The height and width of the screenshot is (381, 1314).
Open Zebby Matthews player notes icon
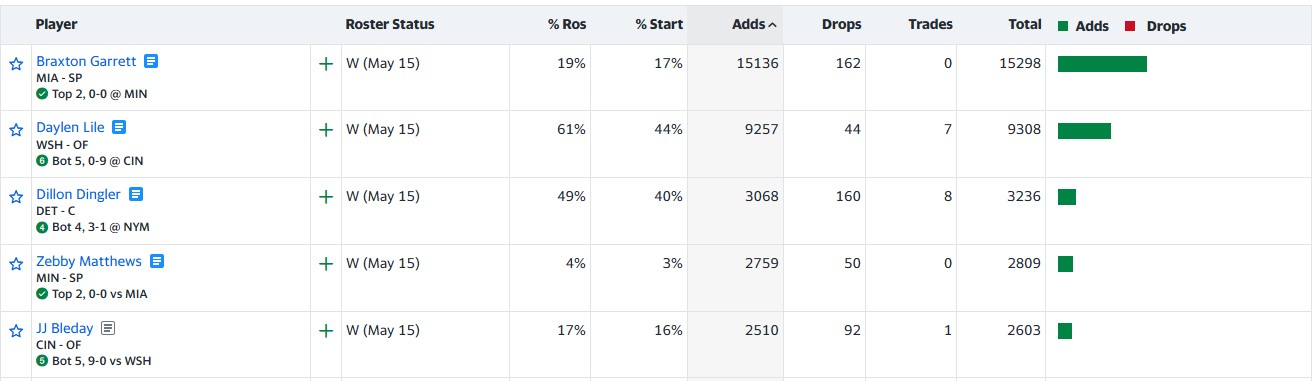157,261
